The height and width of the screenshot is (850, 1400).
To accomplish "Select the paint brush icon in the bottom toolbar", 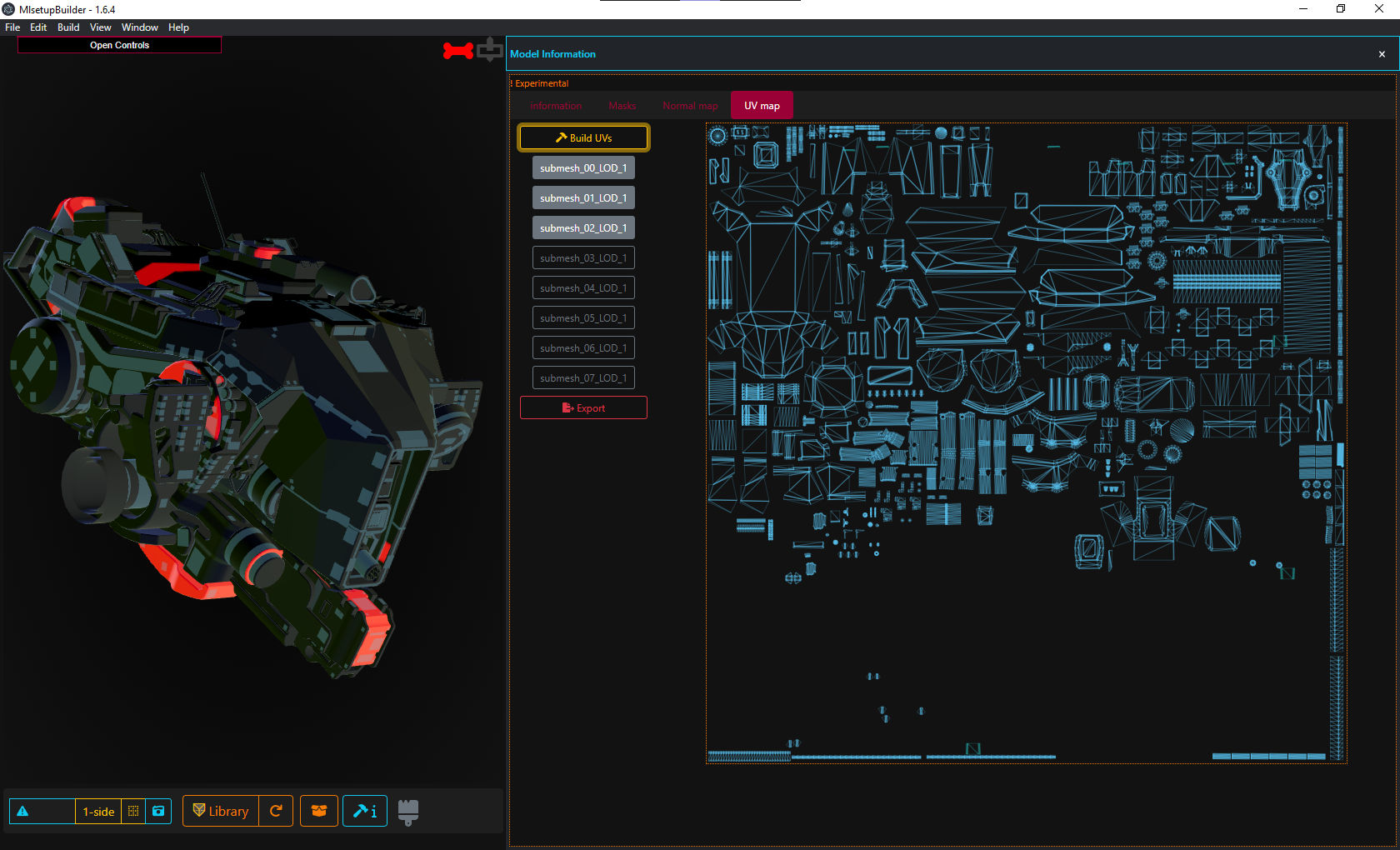I will coord(407,811).
